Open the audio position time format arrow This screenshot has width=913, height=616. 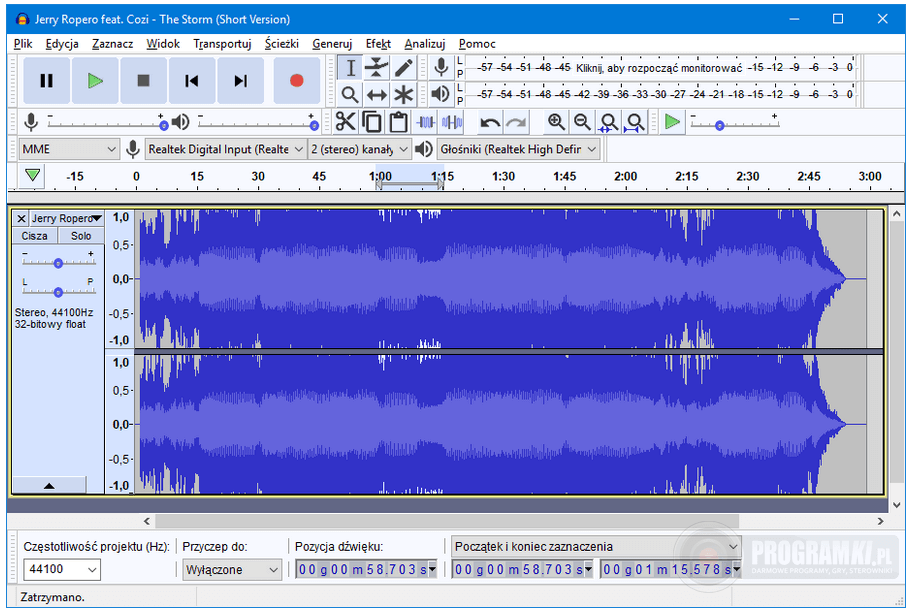[433, 569]
